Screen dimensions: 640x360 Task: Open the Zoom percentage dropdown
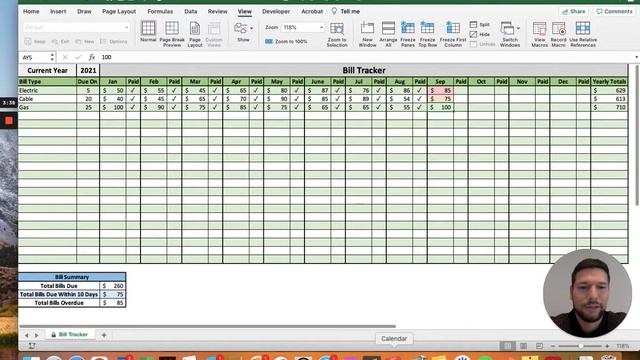point(321,27)
